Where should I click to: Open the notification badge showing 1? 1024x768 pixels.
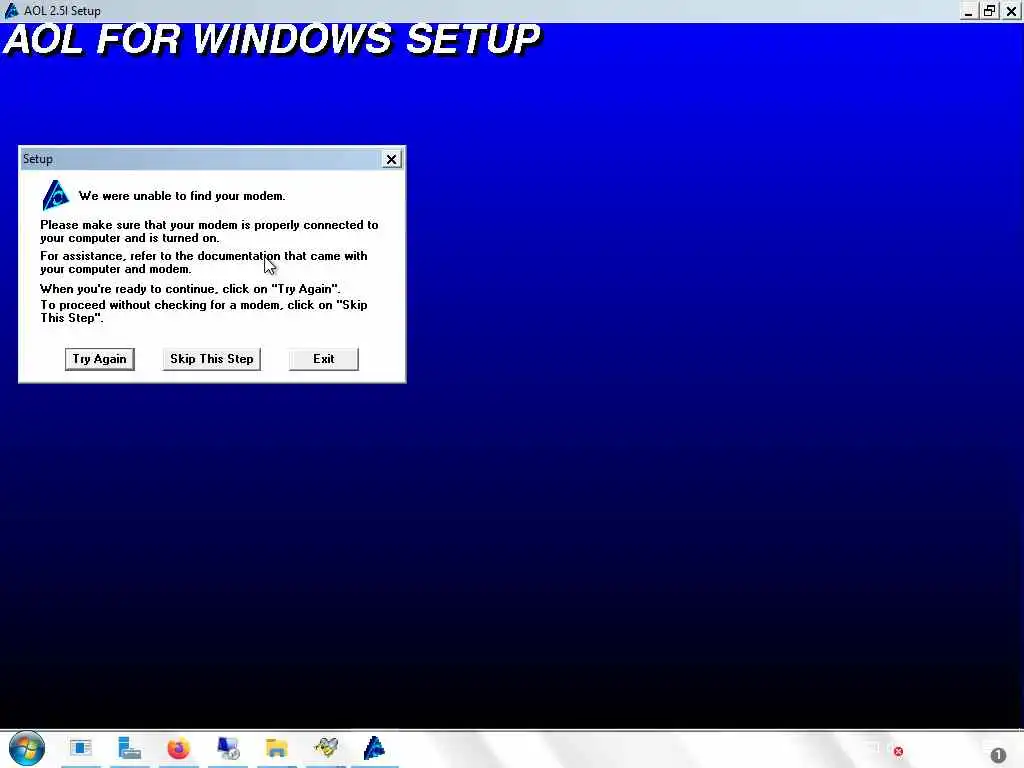(x=998, y=756)
